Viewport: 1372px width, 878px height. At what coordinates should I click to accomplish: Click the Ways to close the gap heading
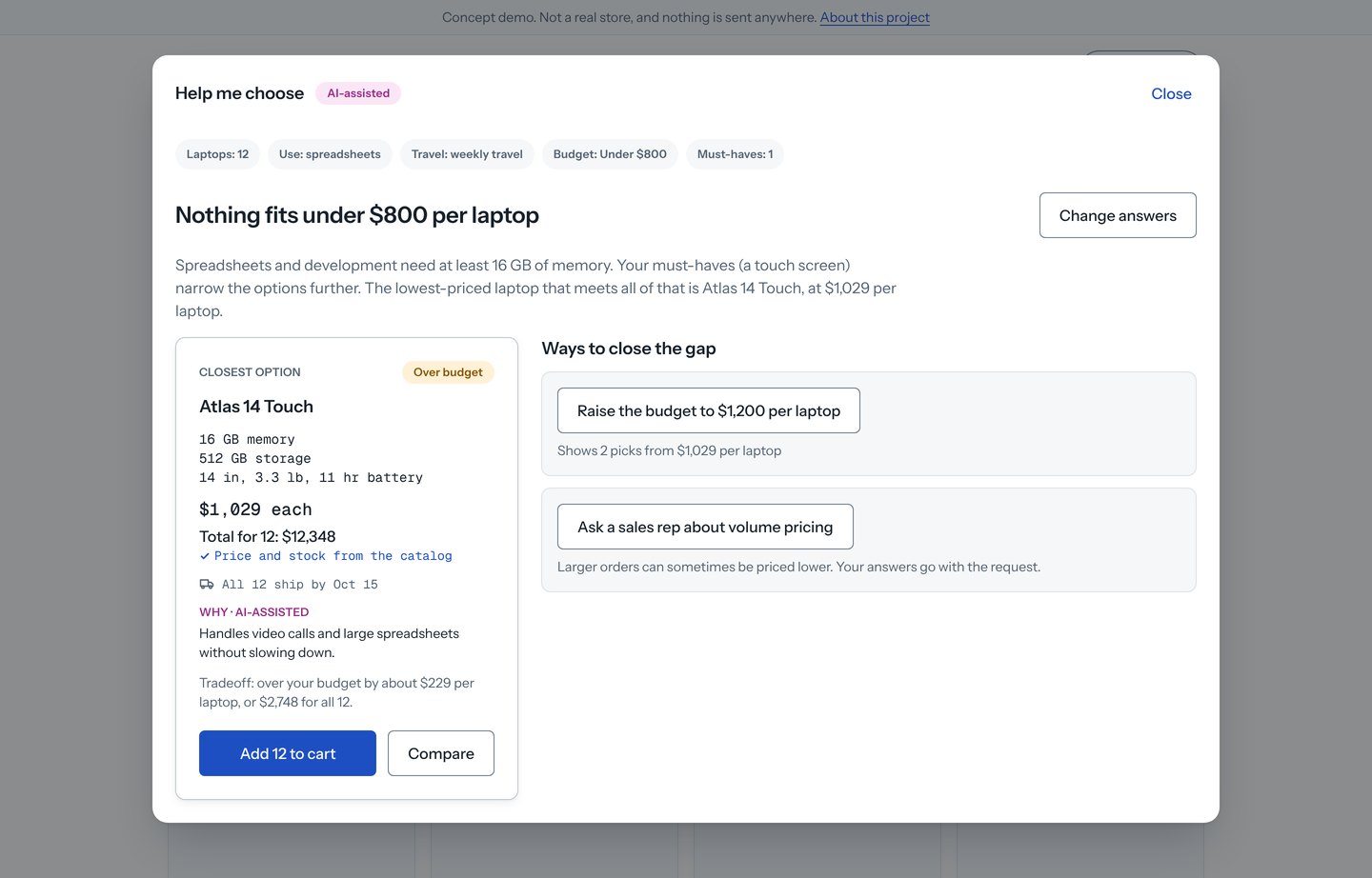pyautogui.click(x=629, y=349)
